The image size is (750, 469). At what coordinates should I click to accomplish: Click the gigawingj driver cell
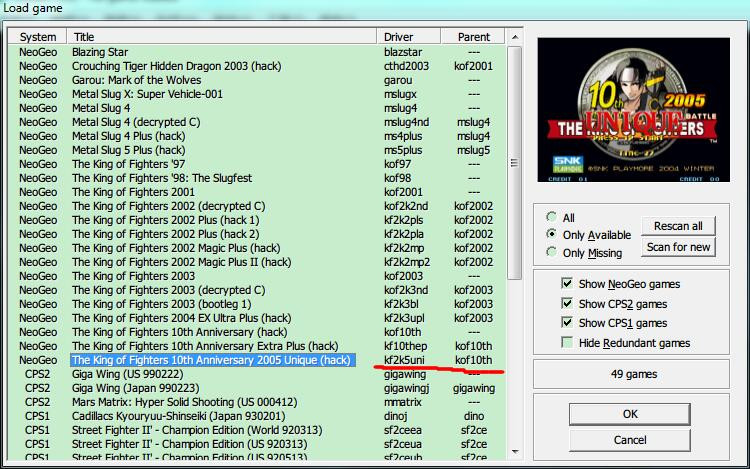tap(407, 388)
